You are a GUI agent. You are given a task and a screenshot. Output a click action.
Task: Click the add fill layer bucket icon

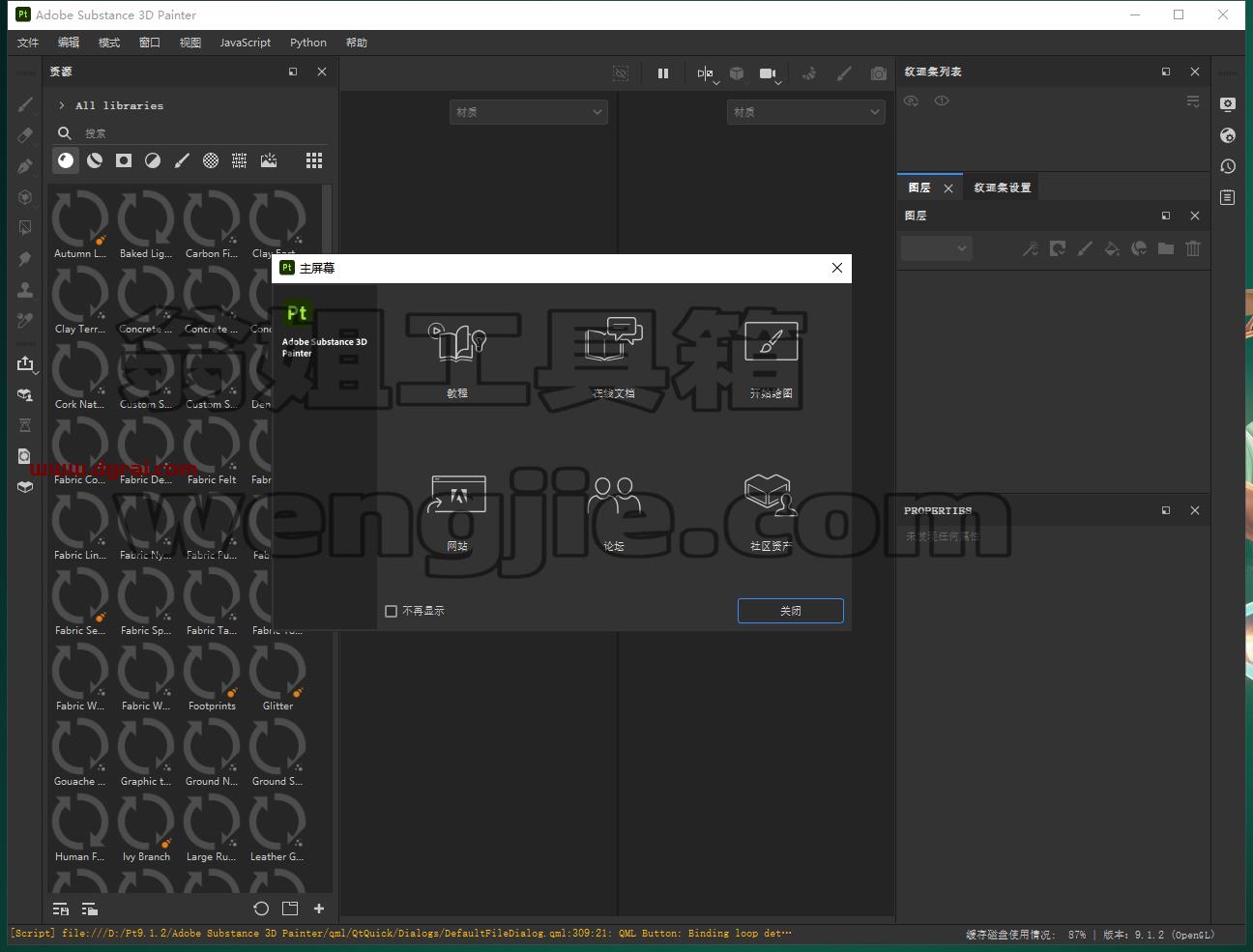(x=1112, y=248)
